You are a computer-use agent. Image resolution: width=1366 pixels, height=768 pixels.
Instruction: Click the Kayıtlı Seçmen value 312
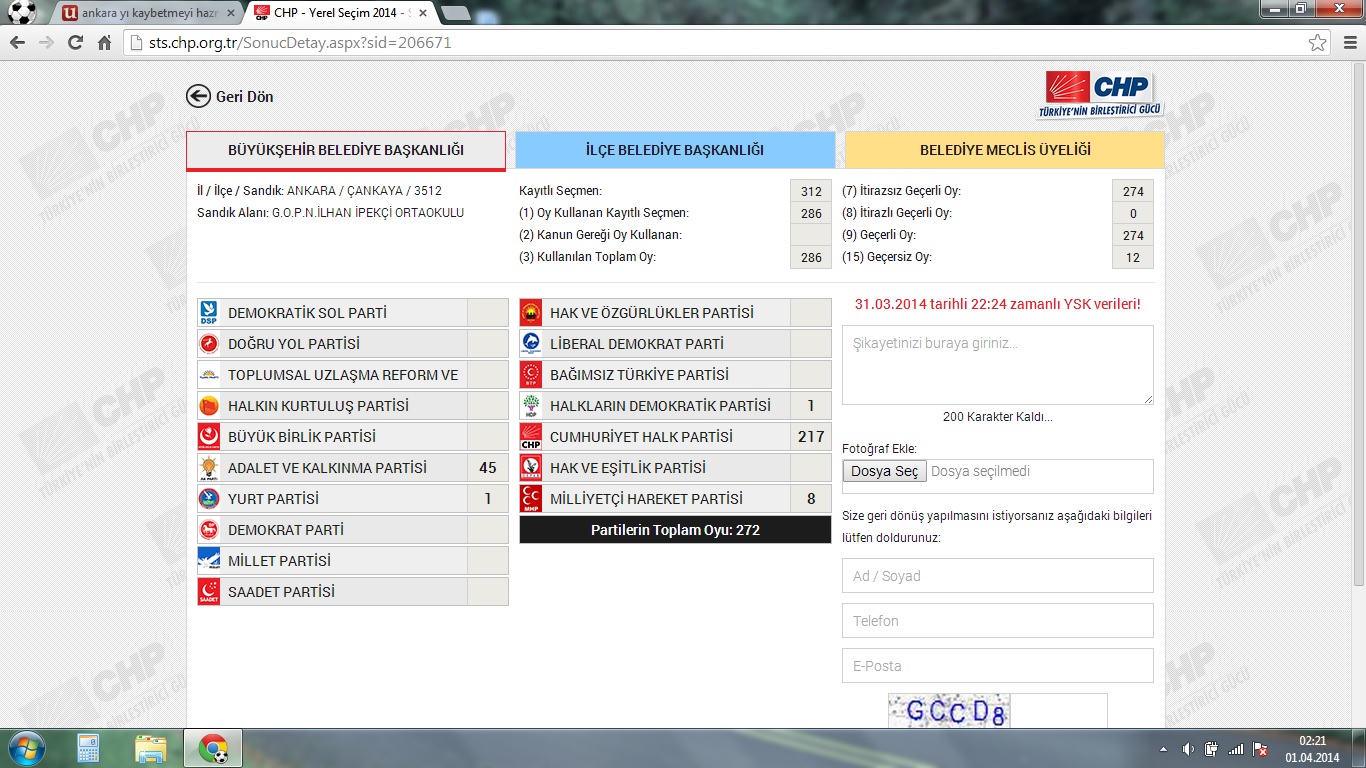[811, 191]
